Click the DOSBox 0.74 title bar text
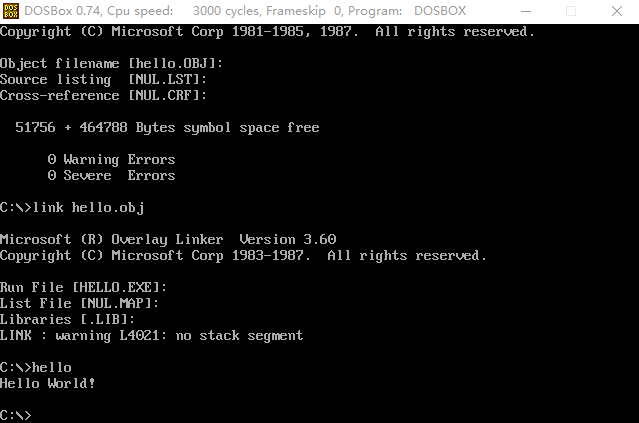This screenshot has width=639, height=423. tap(245, 11)
